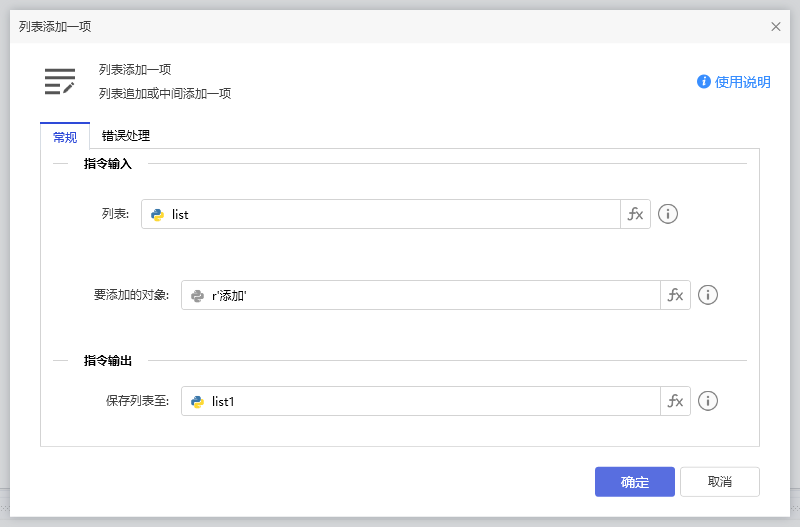
Task: Click the 保存列表至 field containing list1
Action: [x=430, y=401]
